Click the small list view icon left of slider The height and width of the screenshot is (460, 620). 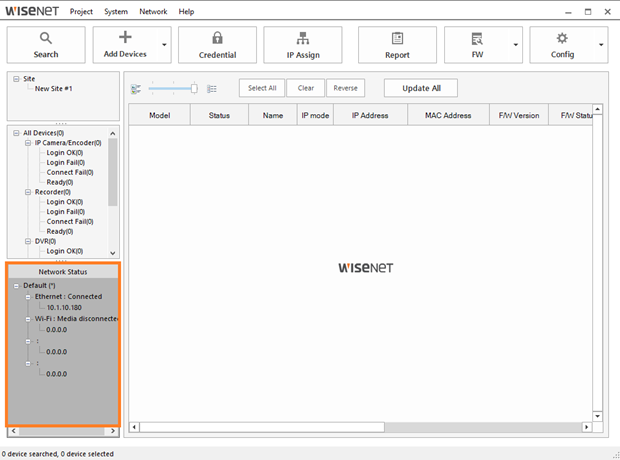[136, 89]
